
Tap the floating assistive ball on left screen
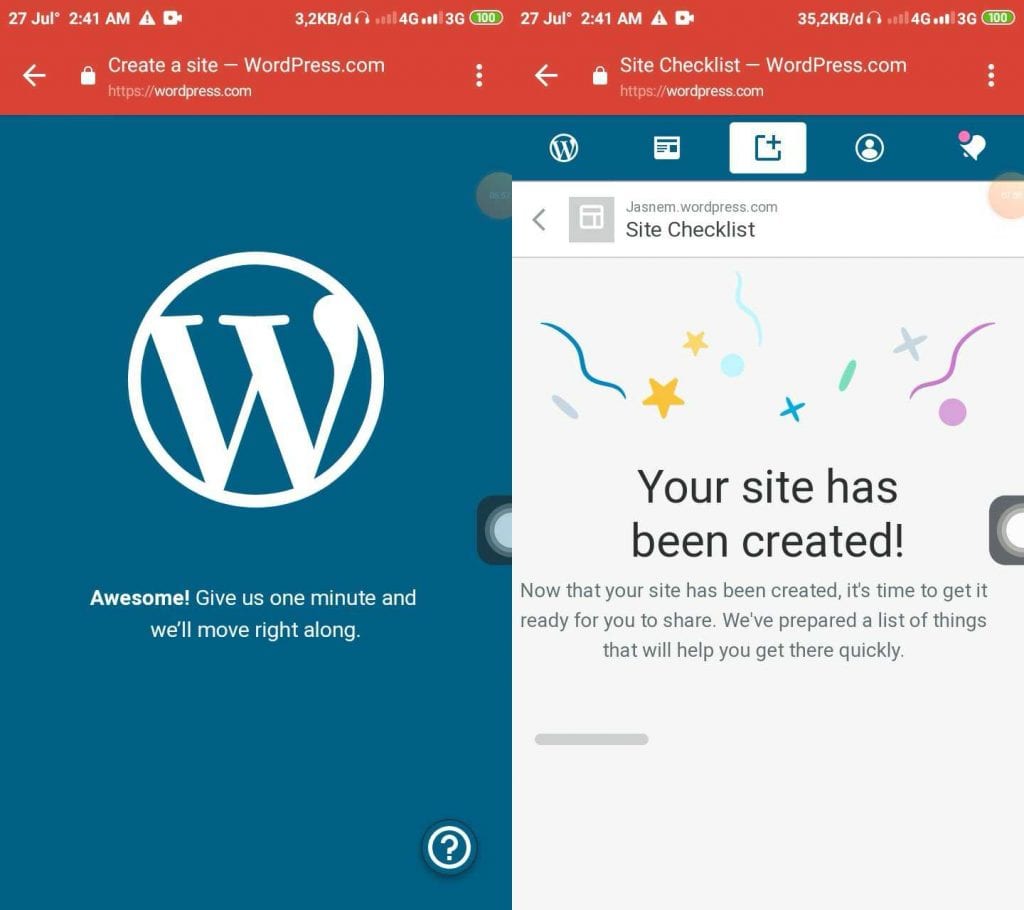click(x=496, y=530)
